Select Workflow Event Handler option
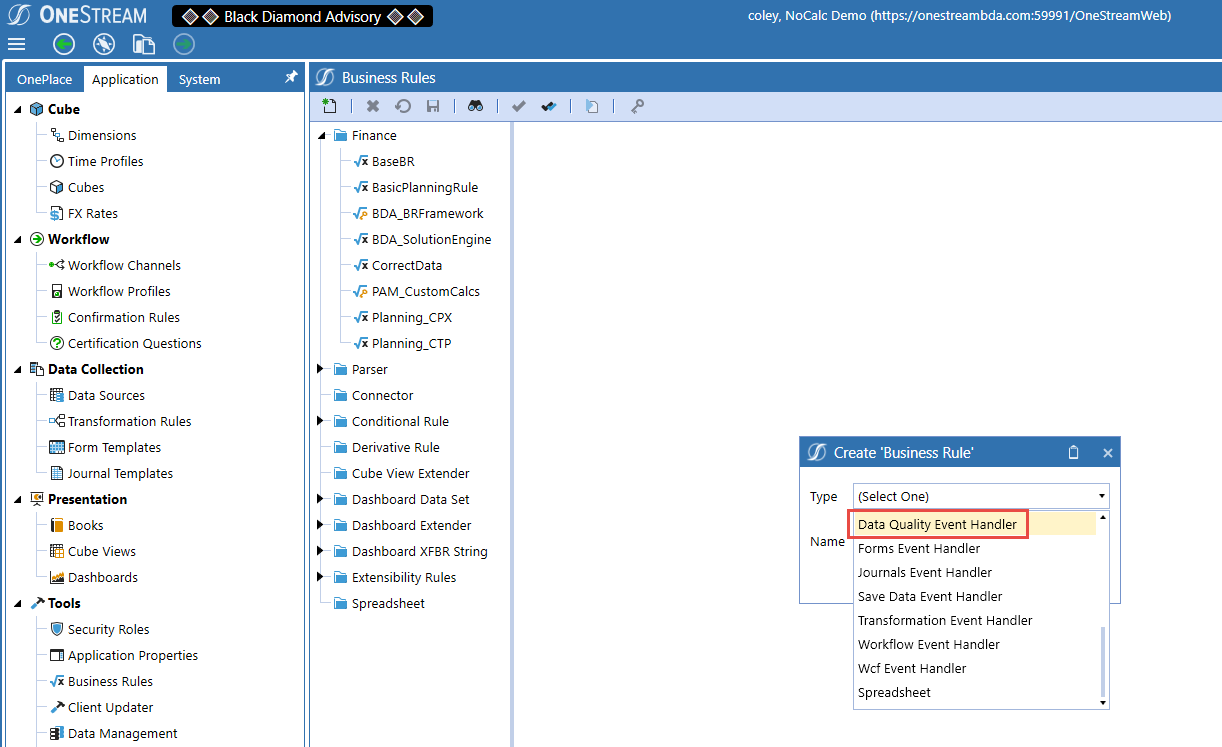 (x=975, y=644)
